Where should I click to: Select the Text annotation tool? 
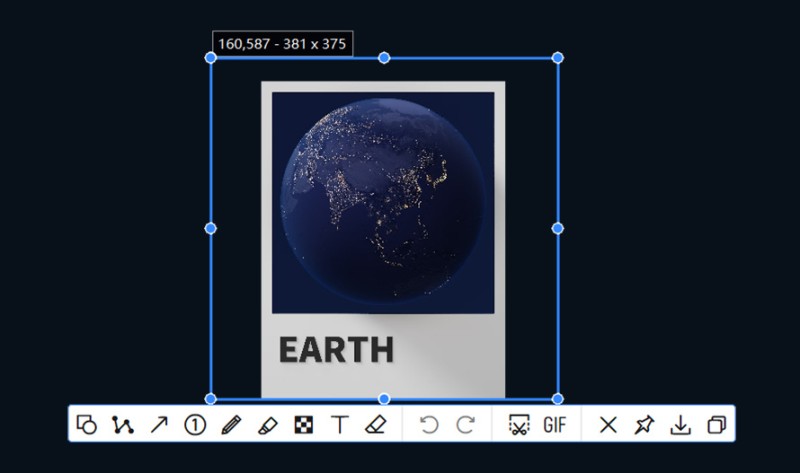coord(339,424)
